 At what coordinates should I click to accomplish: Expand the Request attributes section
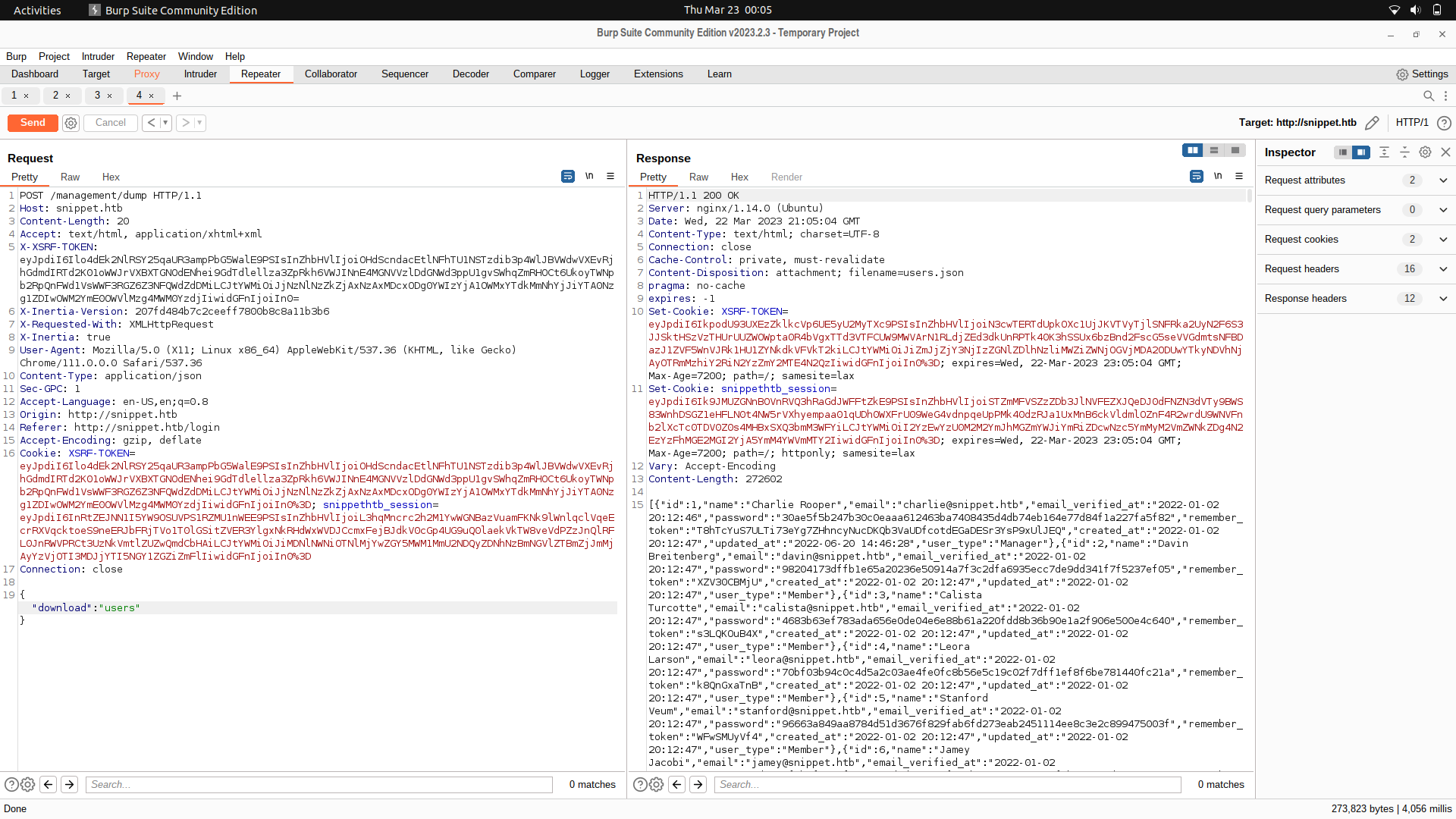tap(1443, 180)
